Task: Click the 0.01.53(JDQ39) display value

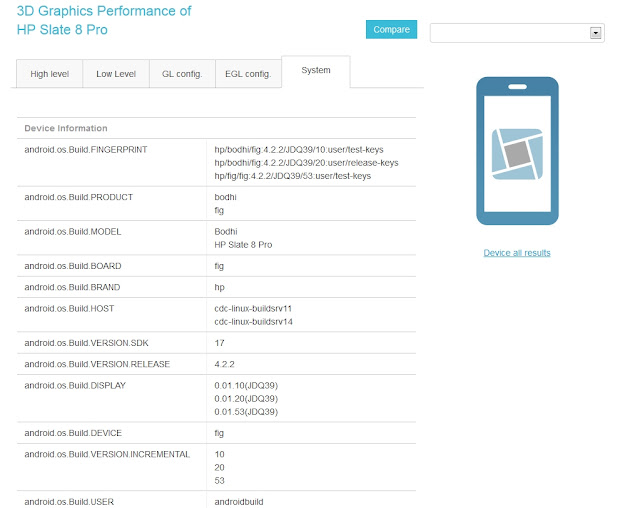Action: [x=246, y=412]
